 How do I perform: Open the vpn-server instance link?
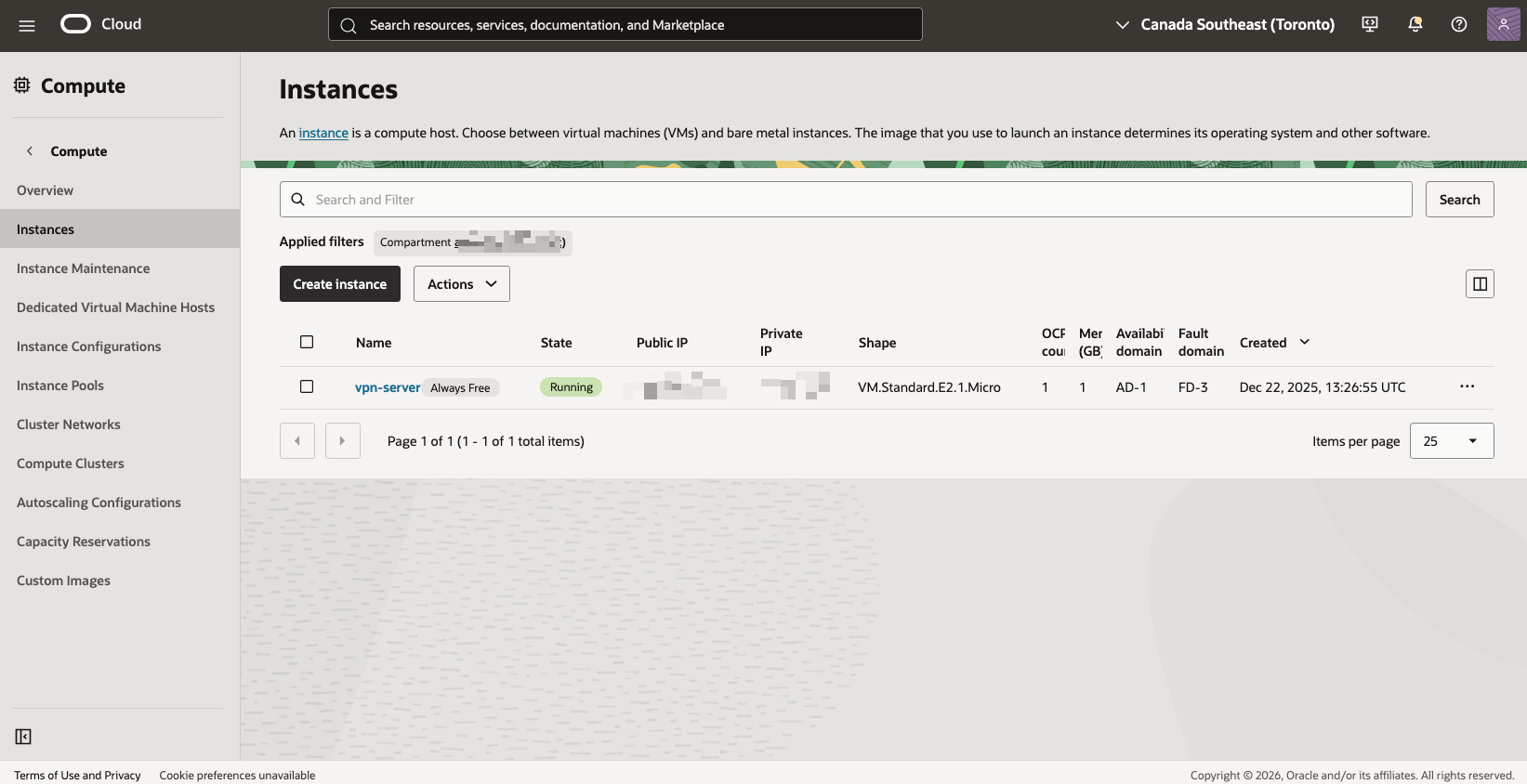pyautogui.click(x=388, y=387)
